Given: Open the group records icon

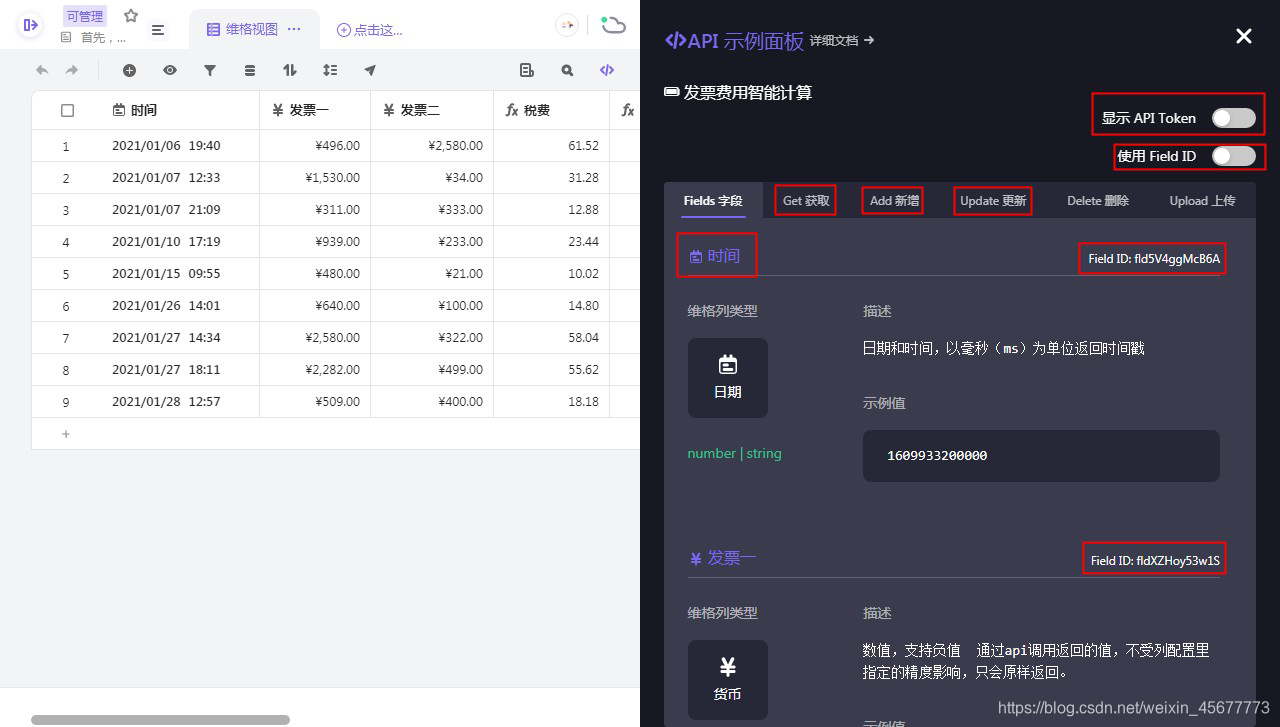Looking at the screenshot, I should click(250, 70).
